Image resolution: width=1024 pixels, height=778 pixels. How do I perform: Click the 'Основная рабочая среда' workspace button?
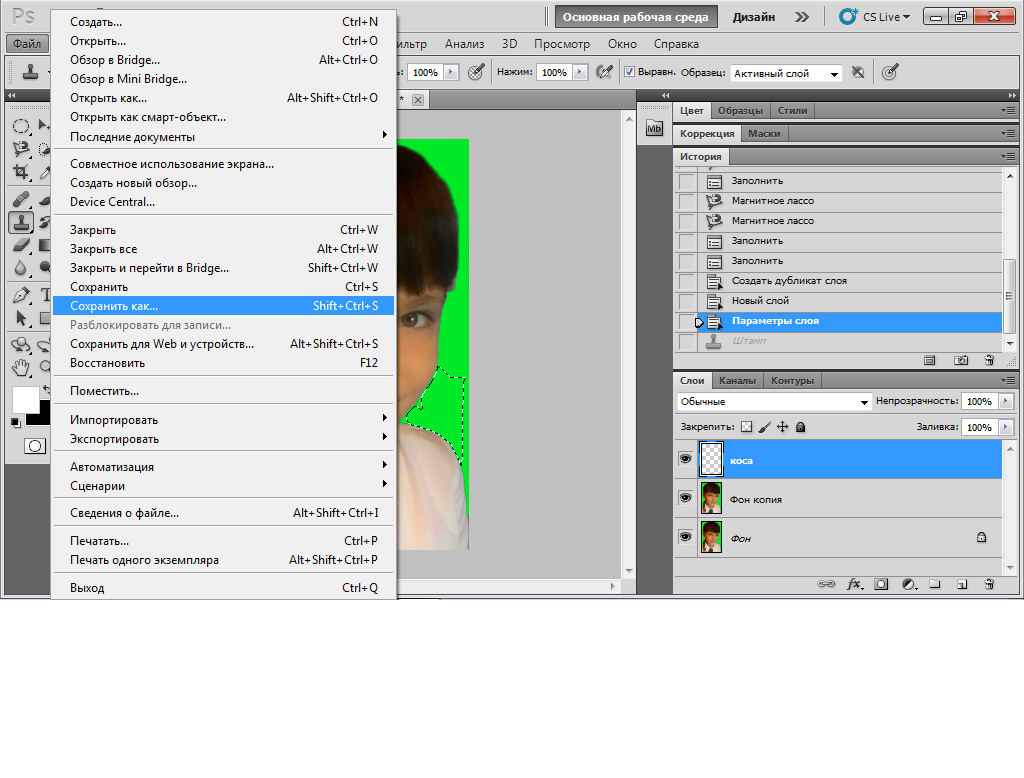coord(635,17)
